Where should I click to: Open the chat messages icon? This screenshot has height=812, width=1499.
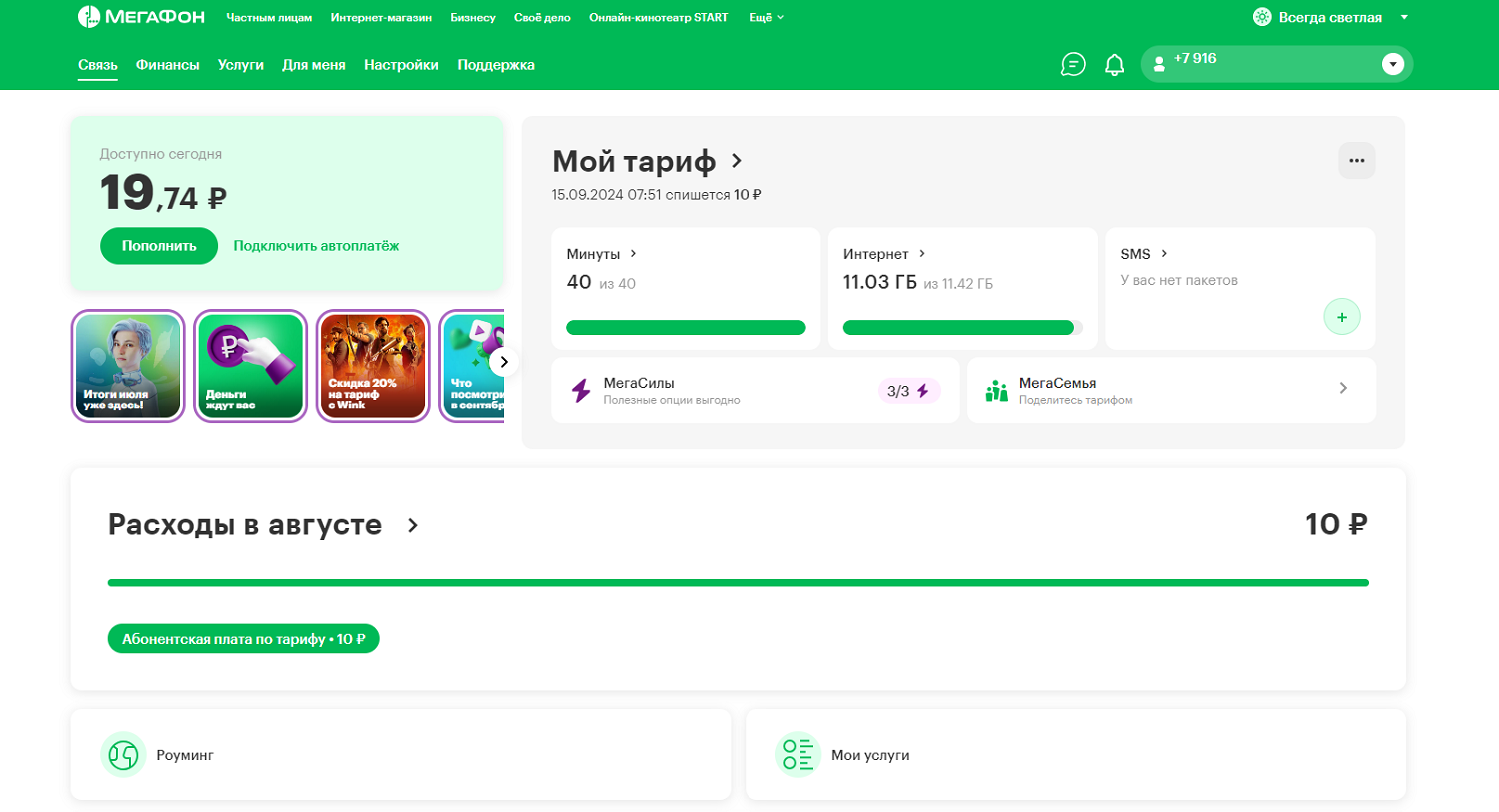(x=1073, y=65)
